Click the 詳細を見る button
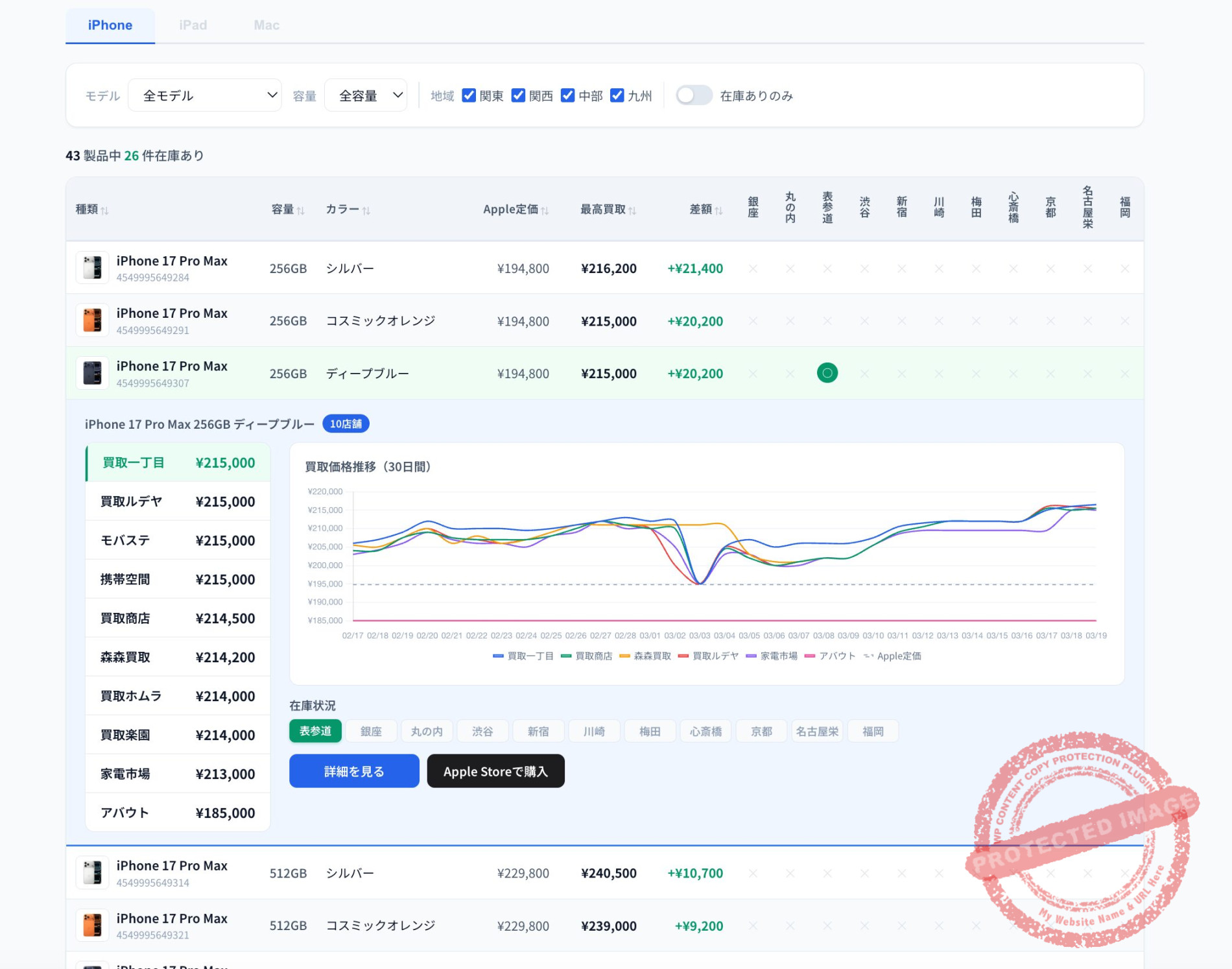1232x969 pixels. click(x=354, y=771)
